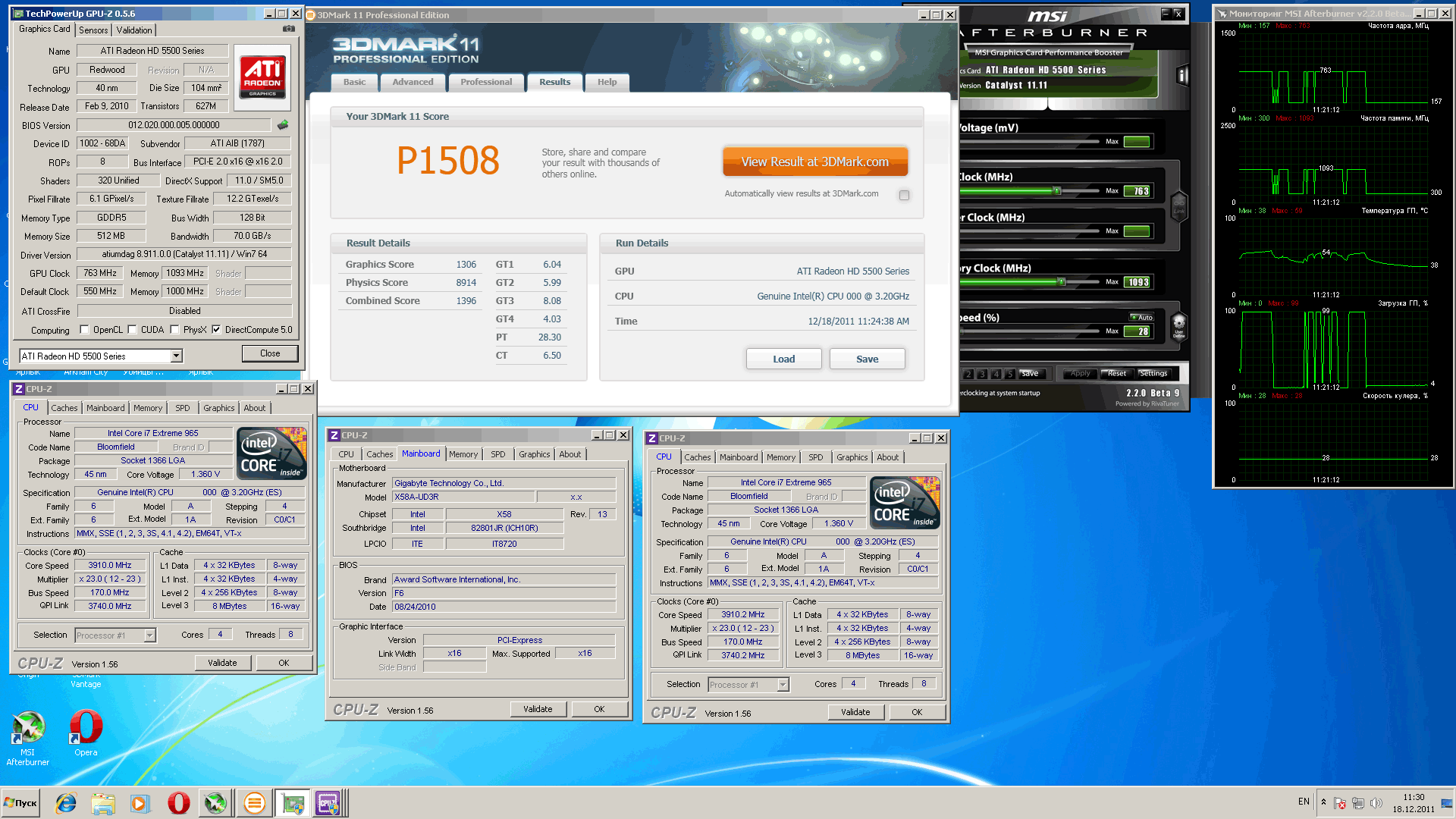Show hidden tray icons arrow

point(1323,802)
